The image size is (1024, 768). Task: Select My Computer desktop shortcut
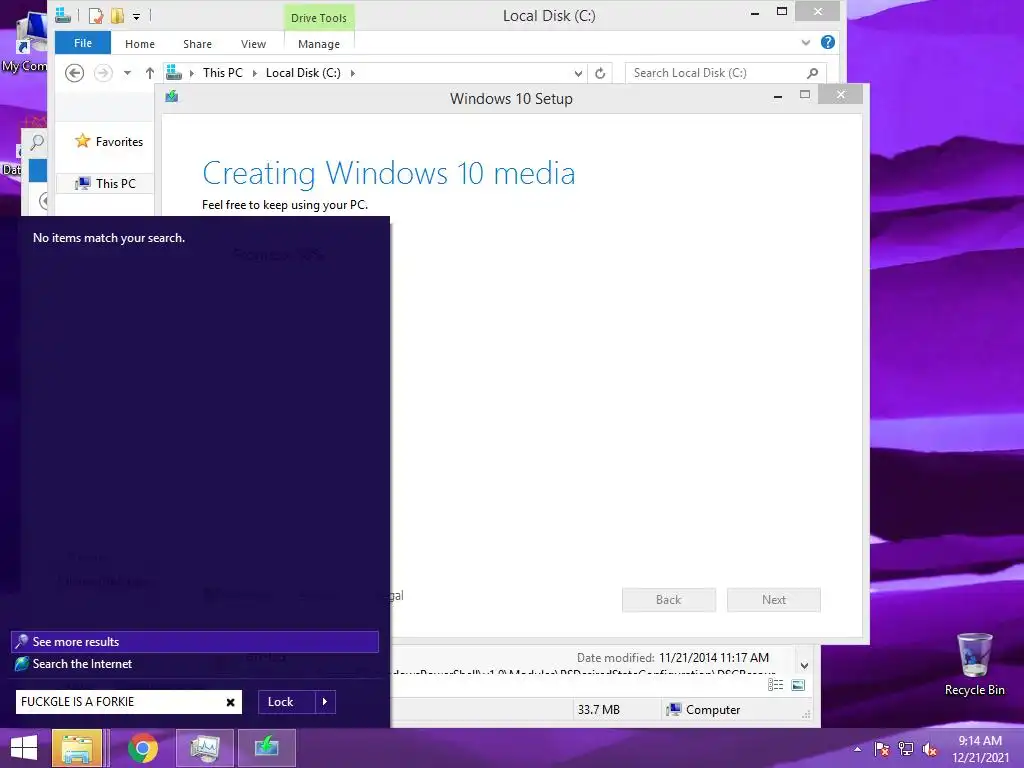click(25, 40)
